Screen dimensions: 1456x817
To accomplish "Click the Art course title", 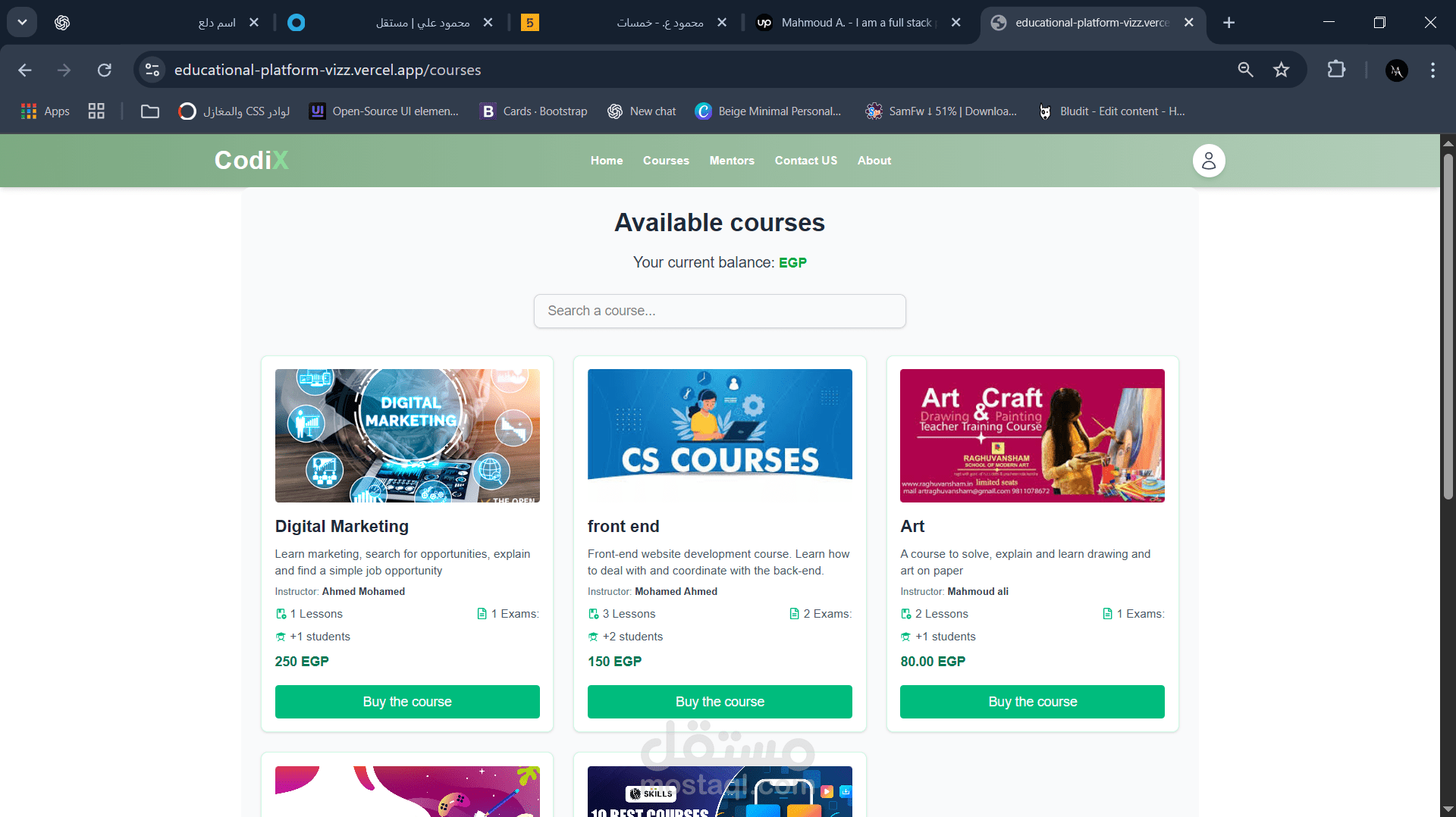I will pyautogui.click(x=912, y=526).
